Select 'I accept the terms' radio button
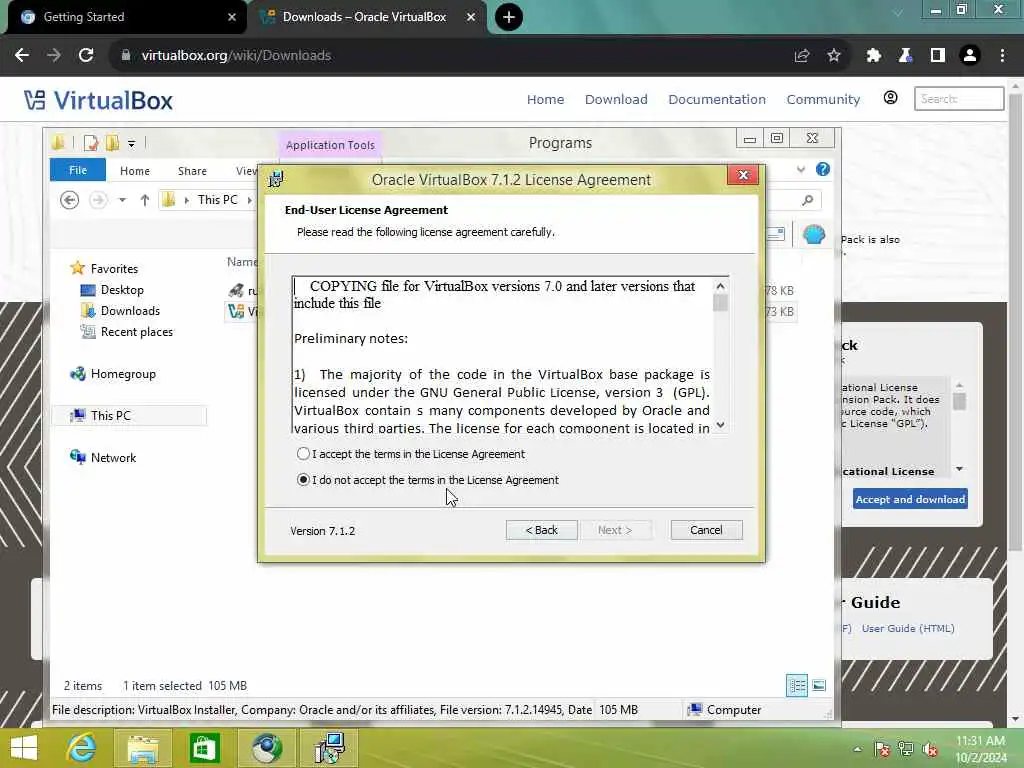Image resolution: width=1024 pixels, height=768 pixels. pyautogui.click(x=303, y=454)
